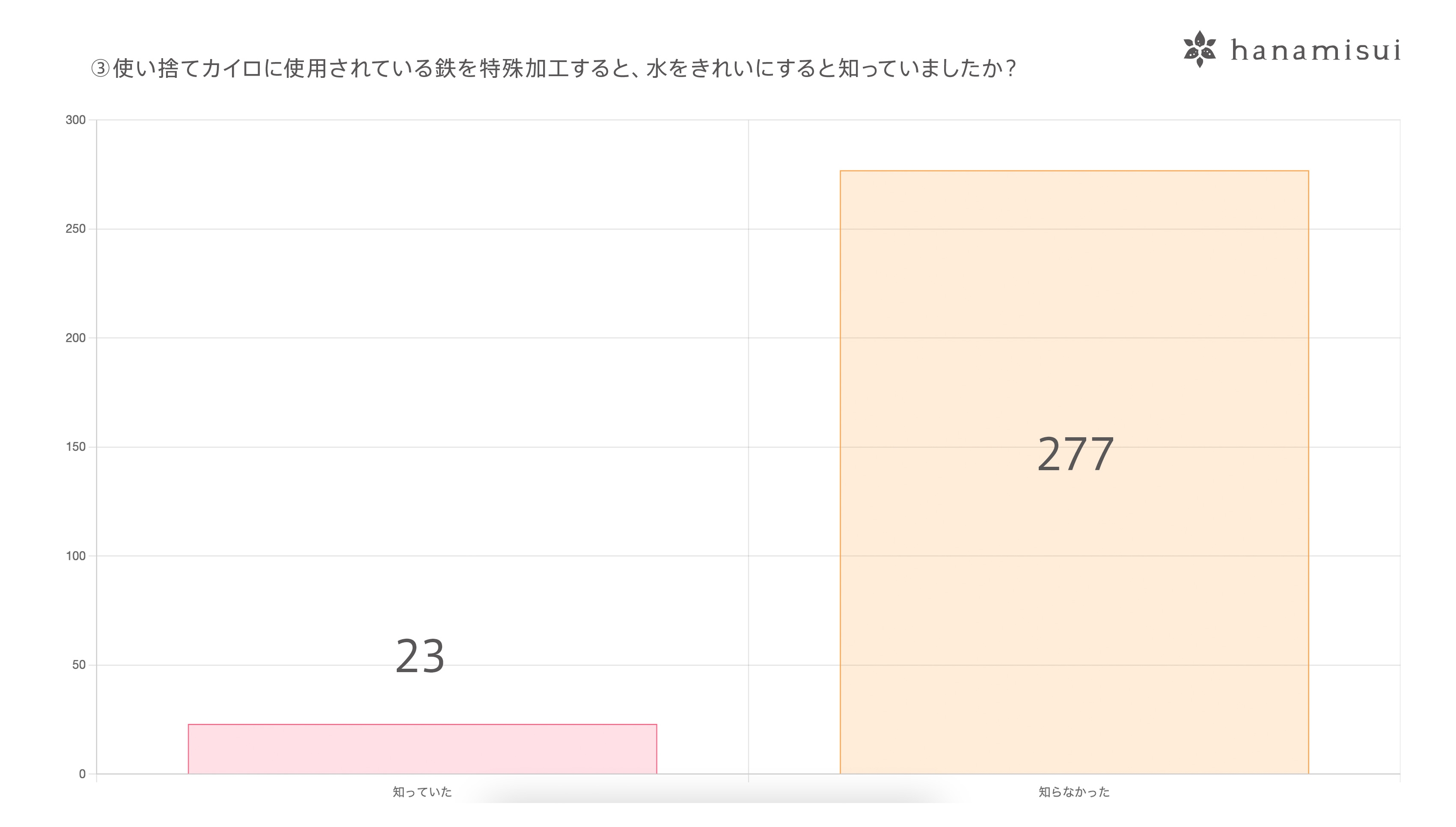Click the 100 y-axis tick label
Screen dimensions: 1456x827
pyautogui.click(x=76, y=556)
